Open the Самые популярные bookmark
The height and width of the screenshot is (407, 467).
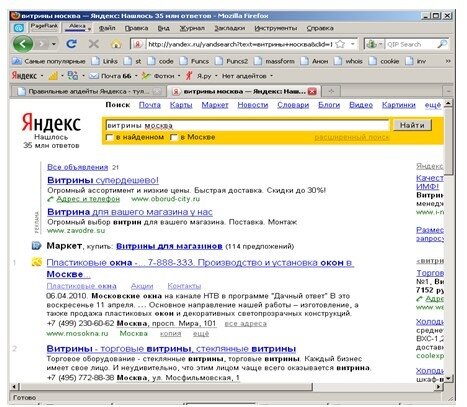(x=49, y=61)
